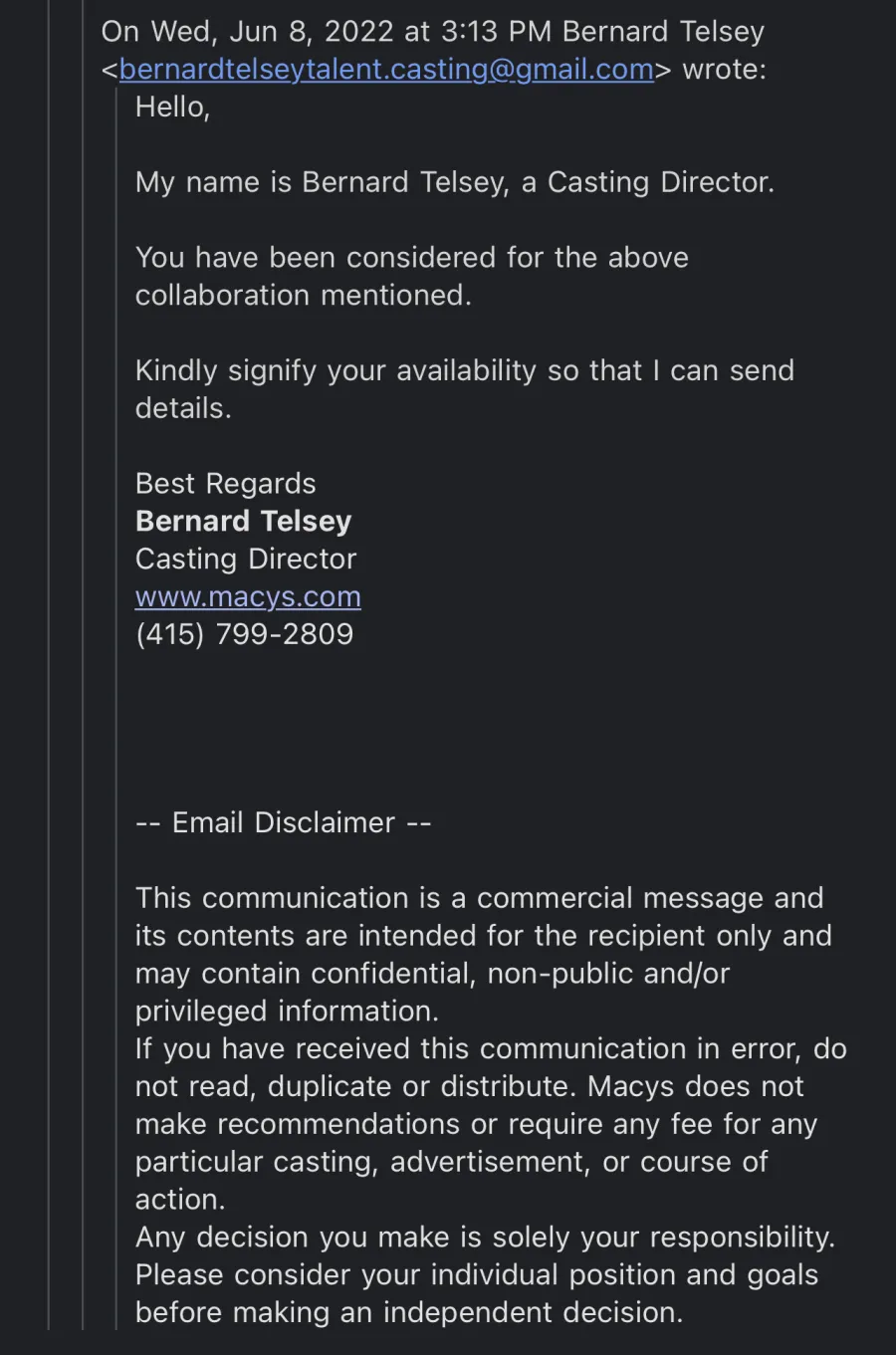Open the www.macys.com link
Image resolution: width=896 pixels, height=1355 pixels.
coord(248,596)
